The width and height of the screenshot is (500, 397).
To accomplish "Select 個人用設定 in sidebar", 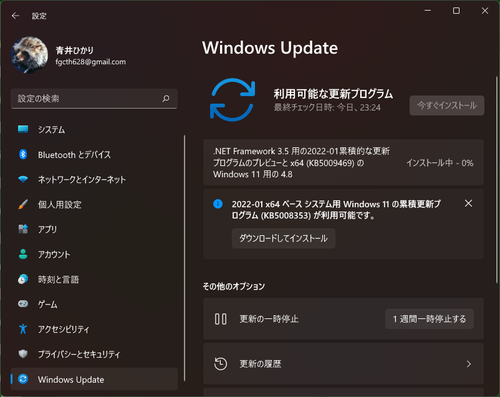I will 94,204.
